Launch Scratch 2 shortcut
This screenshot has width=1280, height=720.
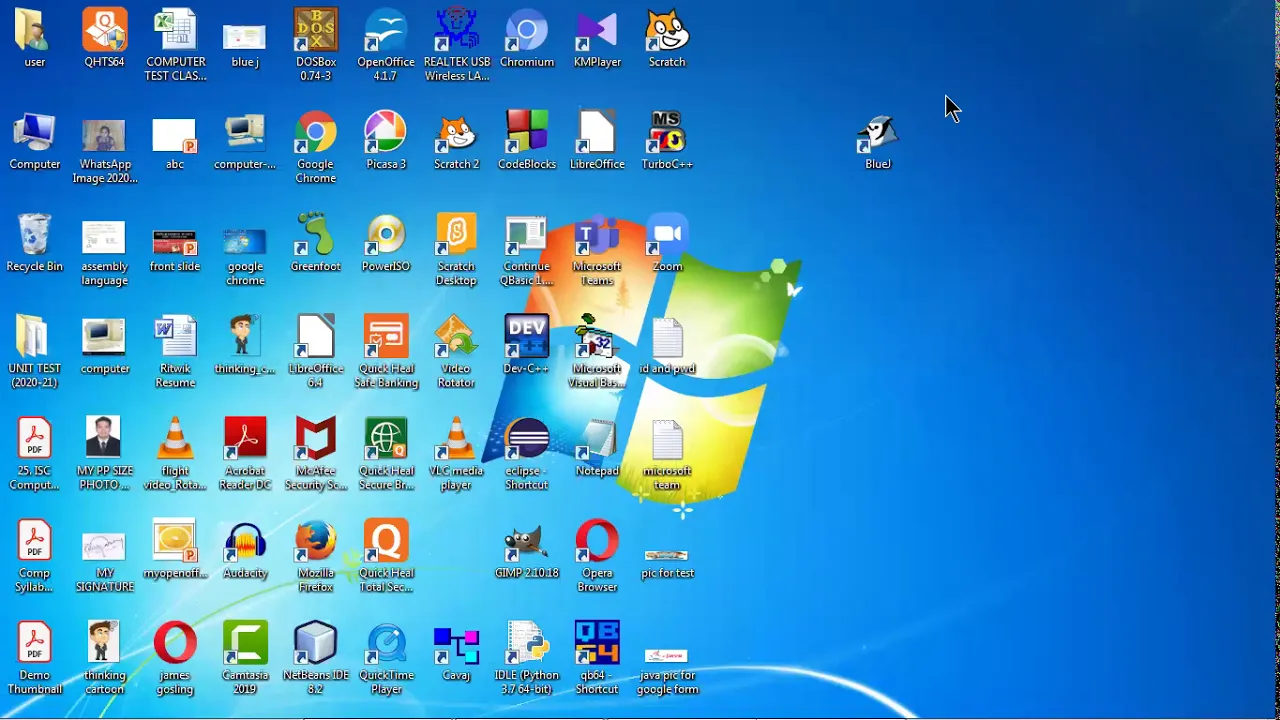pos(456,141)
